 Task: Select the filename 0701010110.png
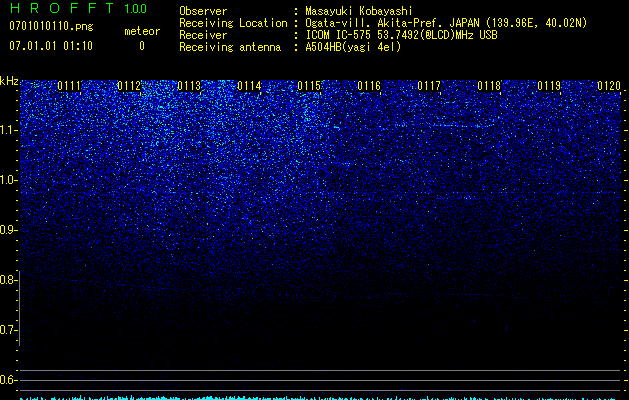tap(51, 27)
